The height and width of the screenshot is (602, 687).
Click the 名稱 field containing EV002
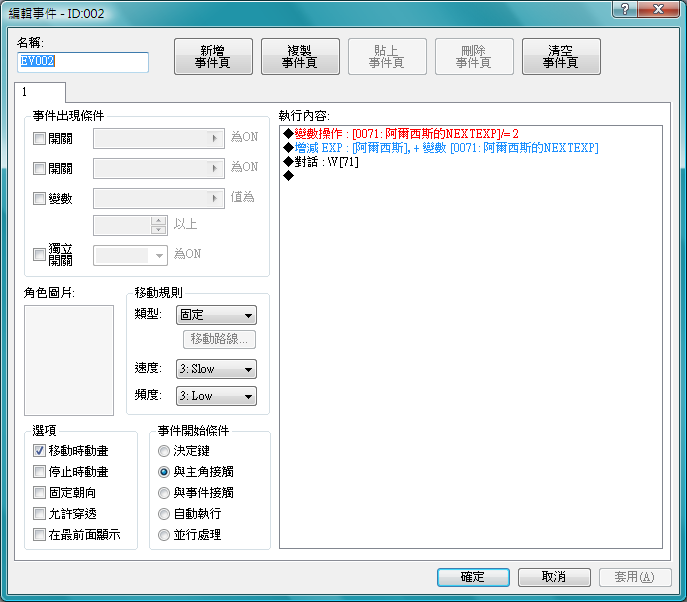point(83,62)
